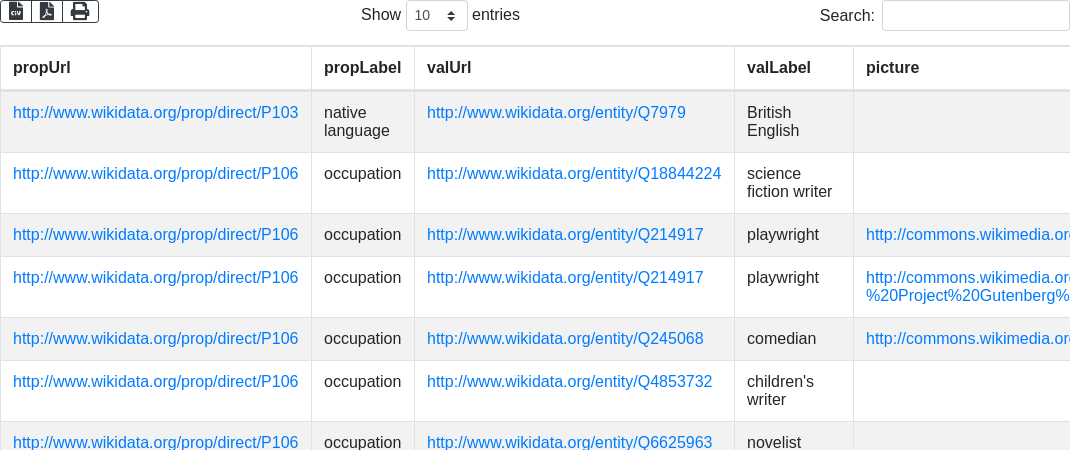Sort by valUrl column header
This screenshot has width=1070, height=450.
tap(449, 68)
